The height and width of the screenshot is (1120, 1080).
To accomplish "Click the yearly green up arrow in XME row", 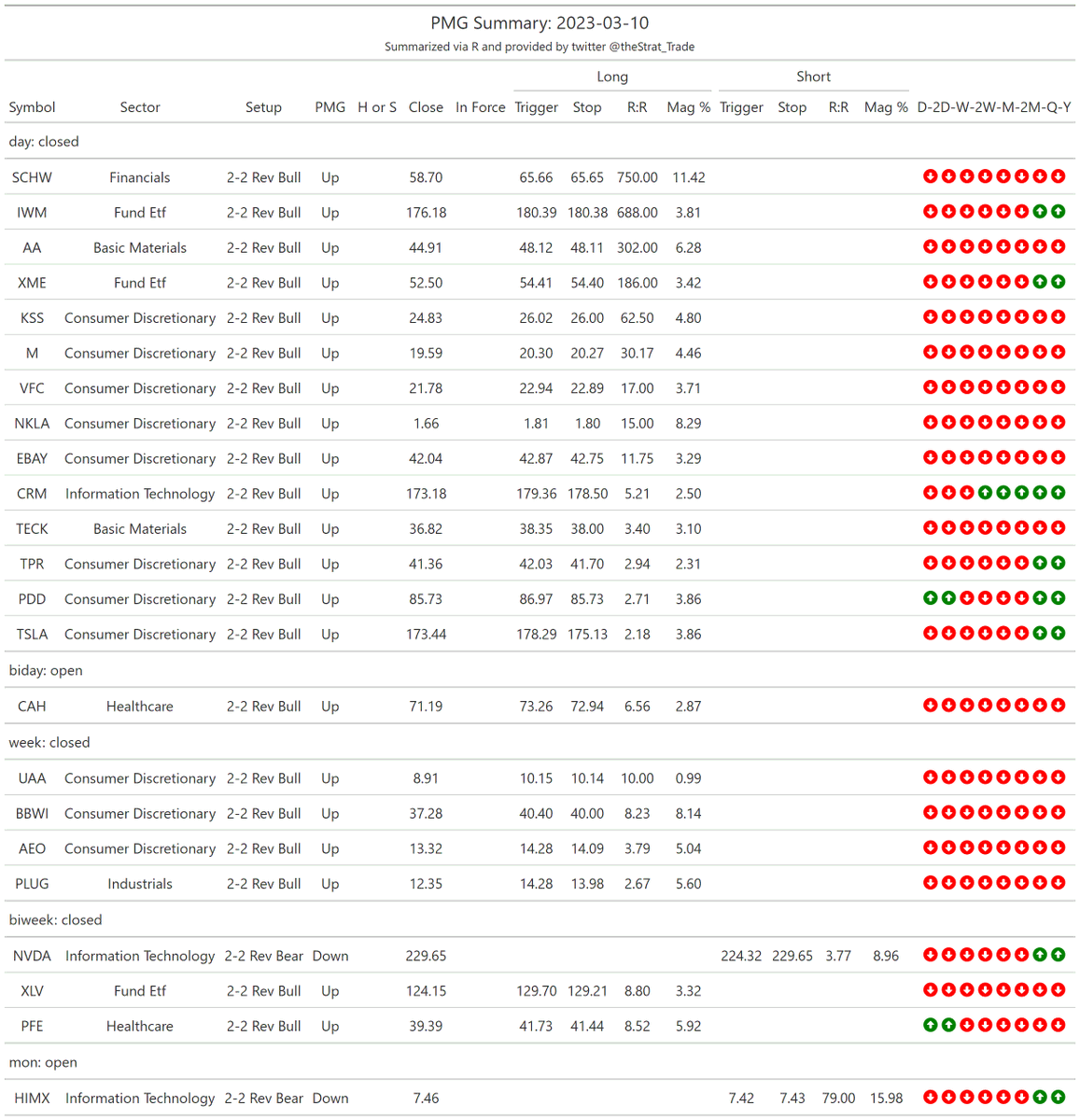I will [1058, 282].
